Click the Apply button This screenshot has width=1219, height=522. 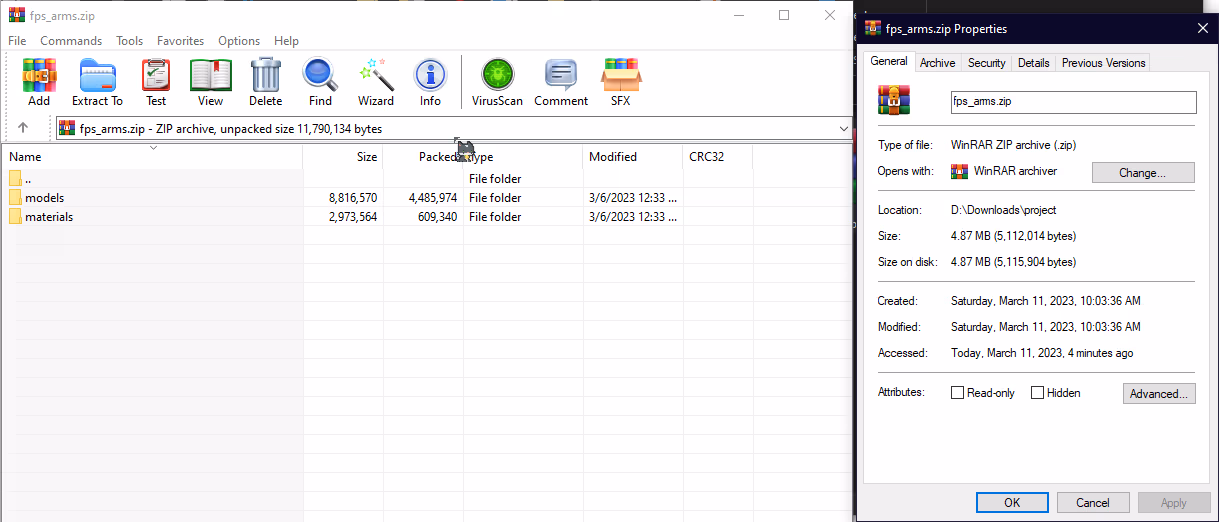pyautogui.click(x=1174, y=502)
